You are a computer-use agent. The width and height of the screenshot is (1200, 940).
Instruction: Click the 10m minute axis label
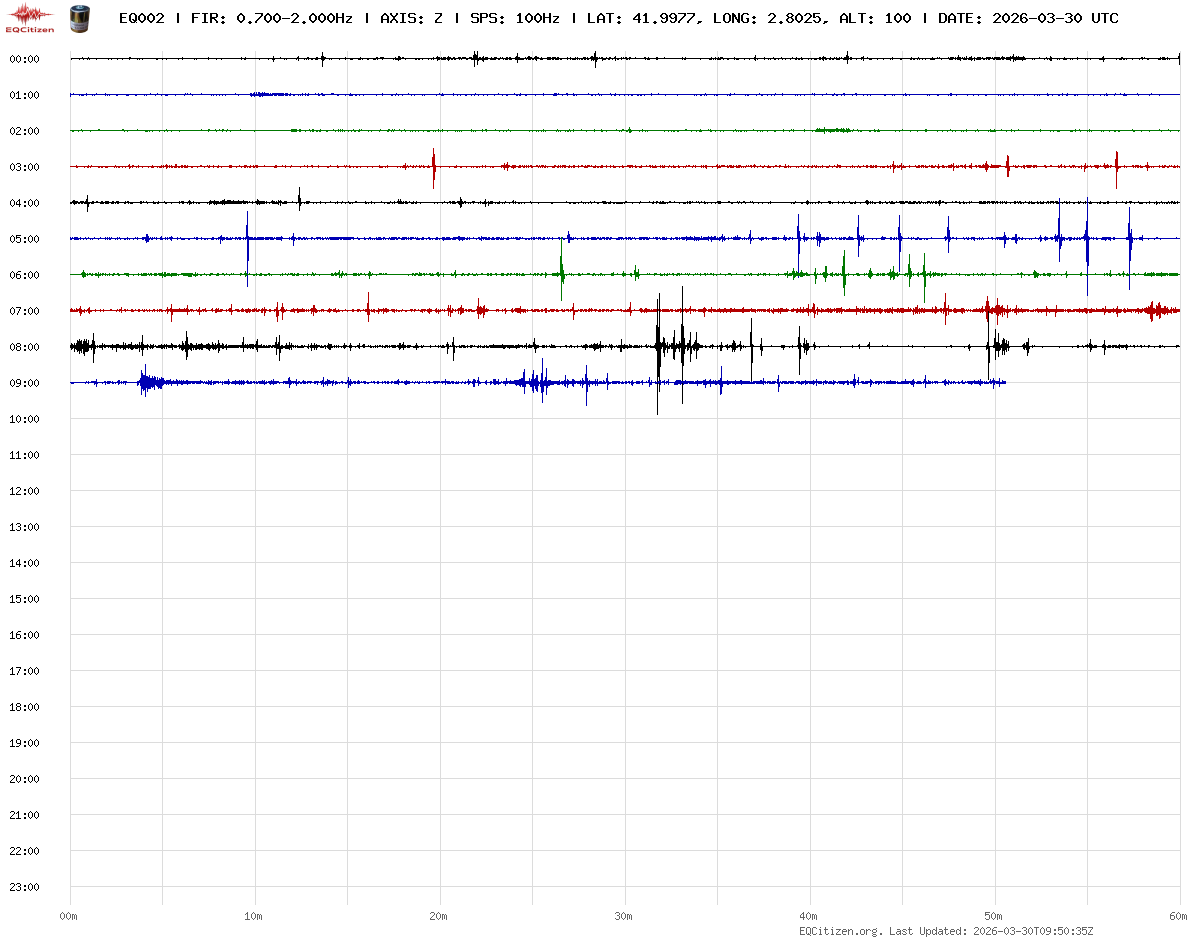pos(253,916)
